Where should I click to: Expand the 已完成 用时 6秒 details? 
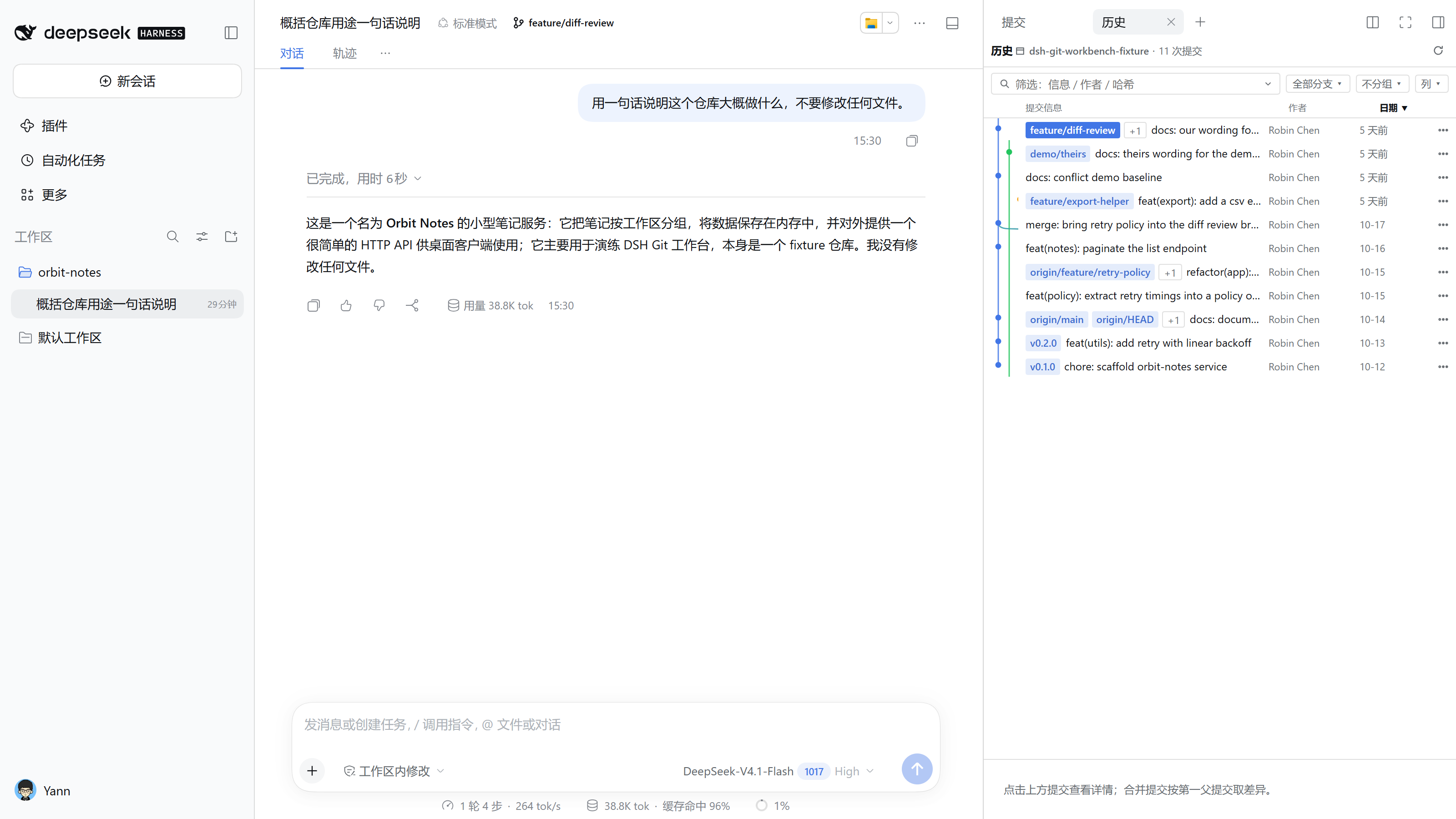(x=364, y=179)
